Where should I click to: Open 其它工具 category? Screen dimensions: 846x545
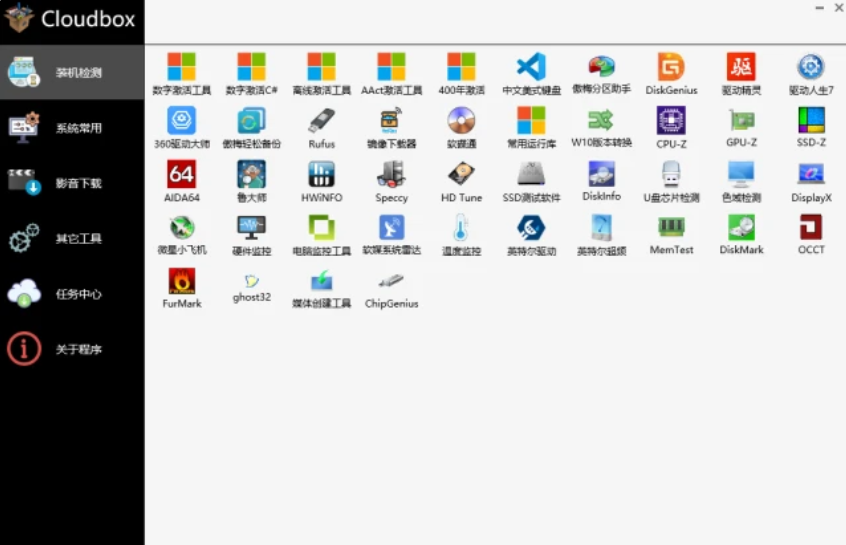tap(72, 239)
